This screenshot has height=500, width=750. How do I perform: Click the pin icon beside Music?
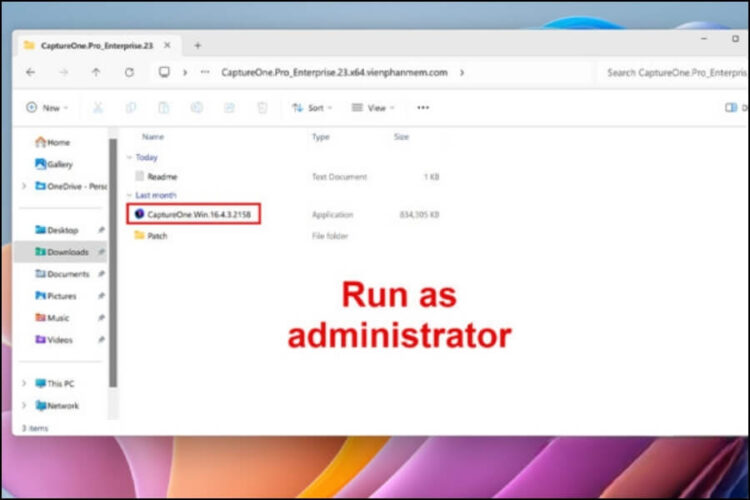click(101, 318)
